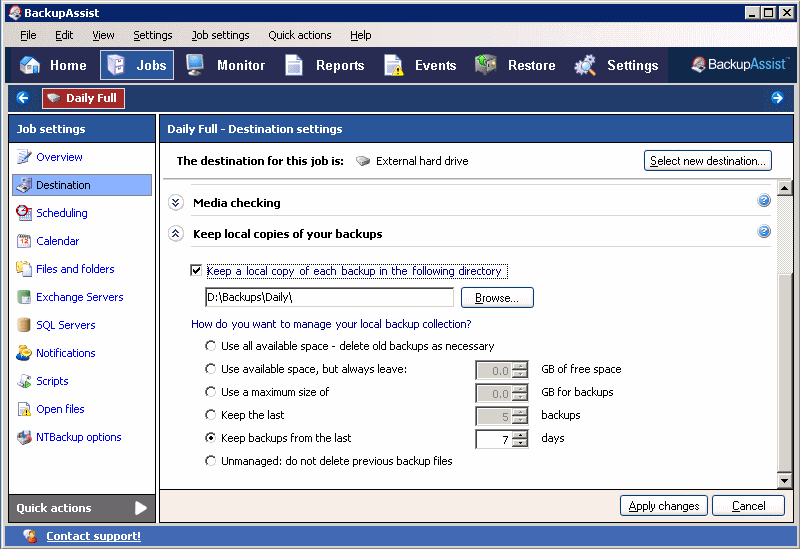Click the Contact support link
The image size is (800, 549).
click(x=93, y=536)
